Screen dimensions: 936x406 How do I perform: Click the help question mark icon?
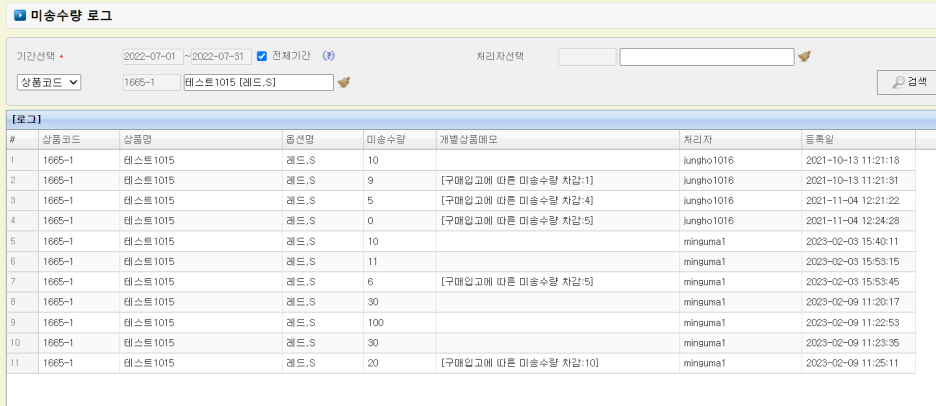point(328,56)
